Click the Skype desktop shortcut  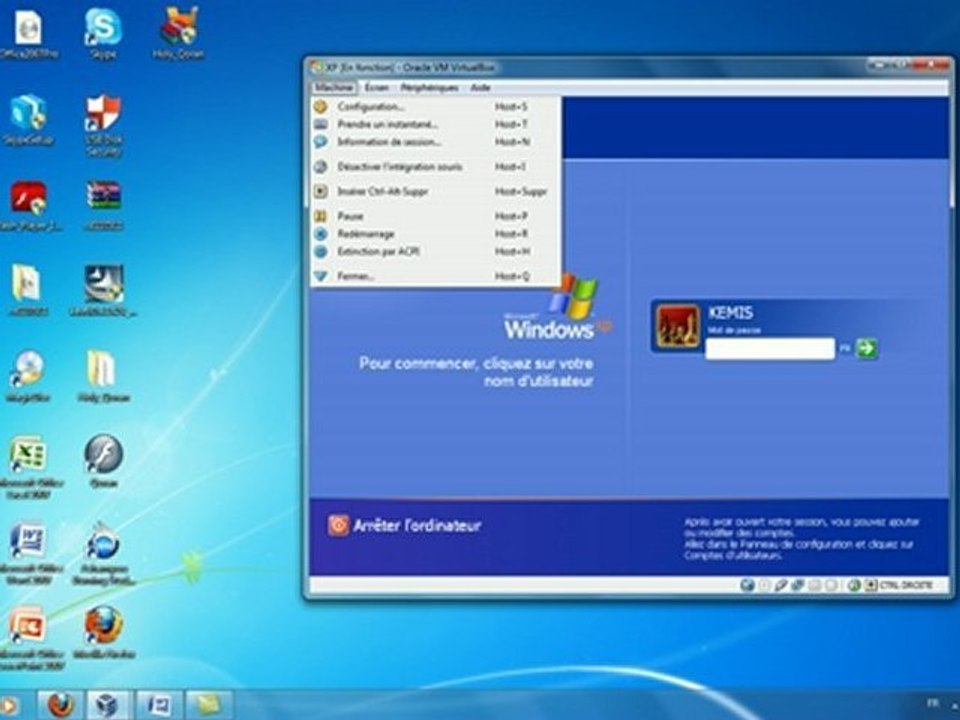103,34
